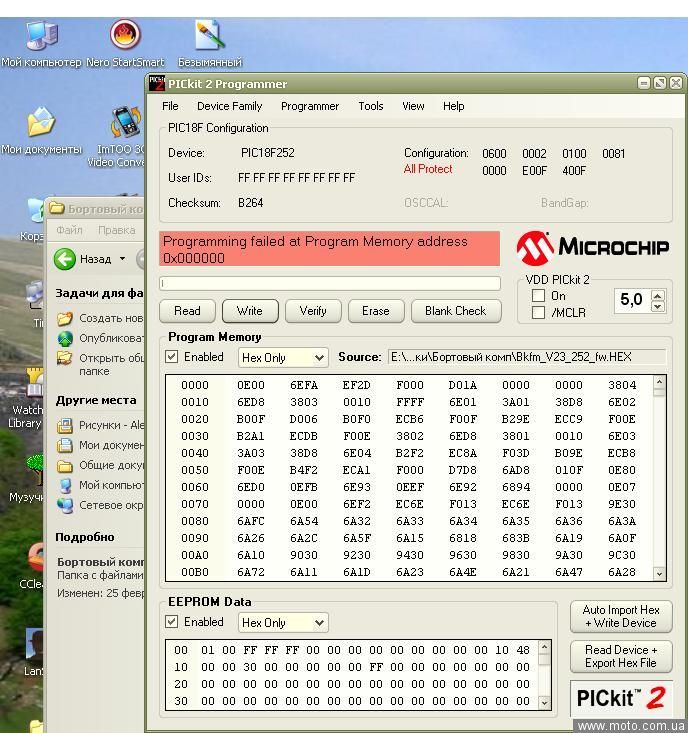Click the Write button
Viewport: 688px width, 733px height.
click(250, 311)
